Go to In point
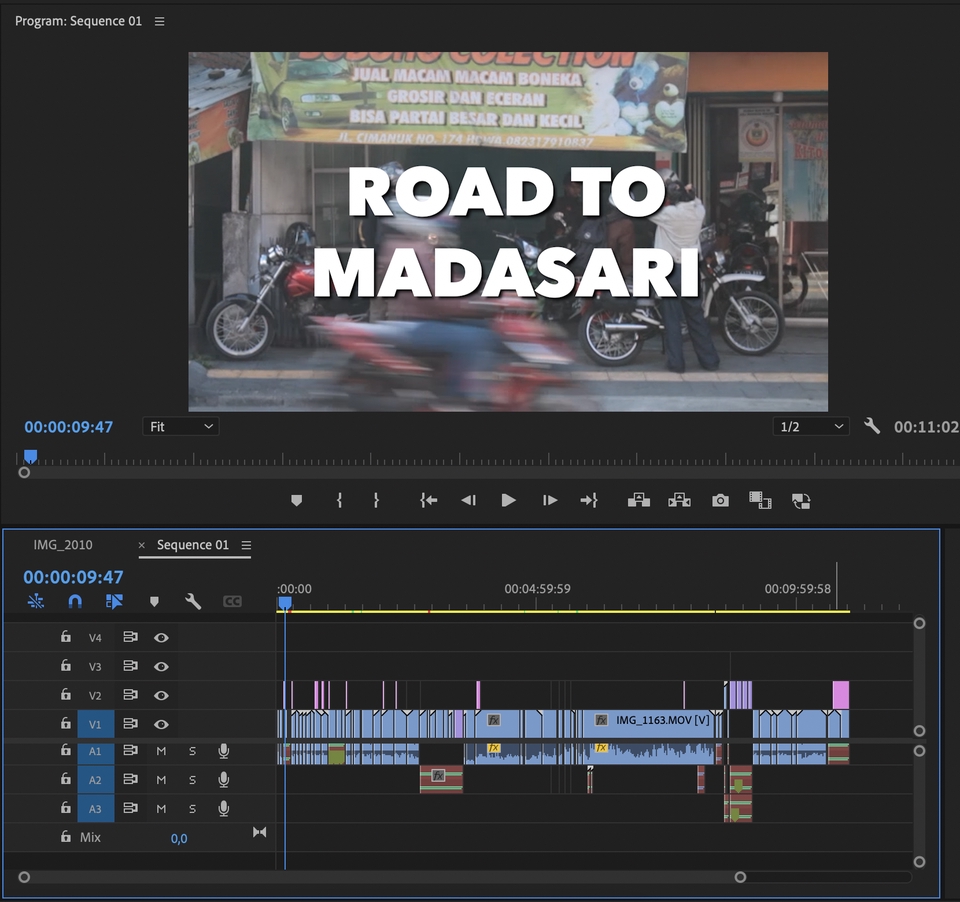The height and width of the screenshot is (902, 960). [429, 501]
